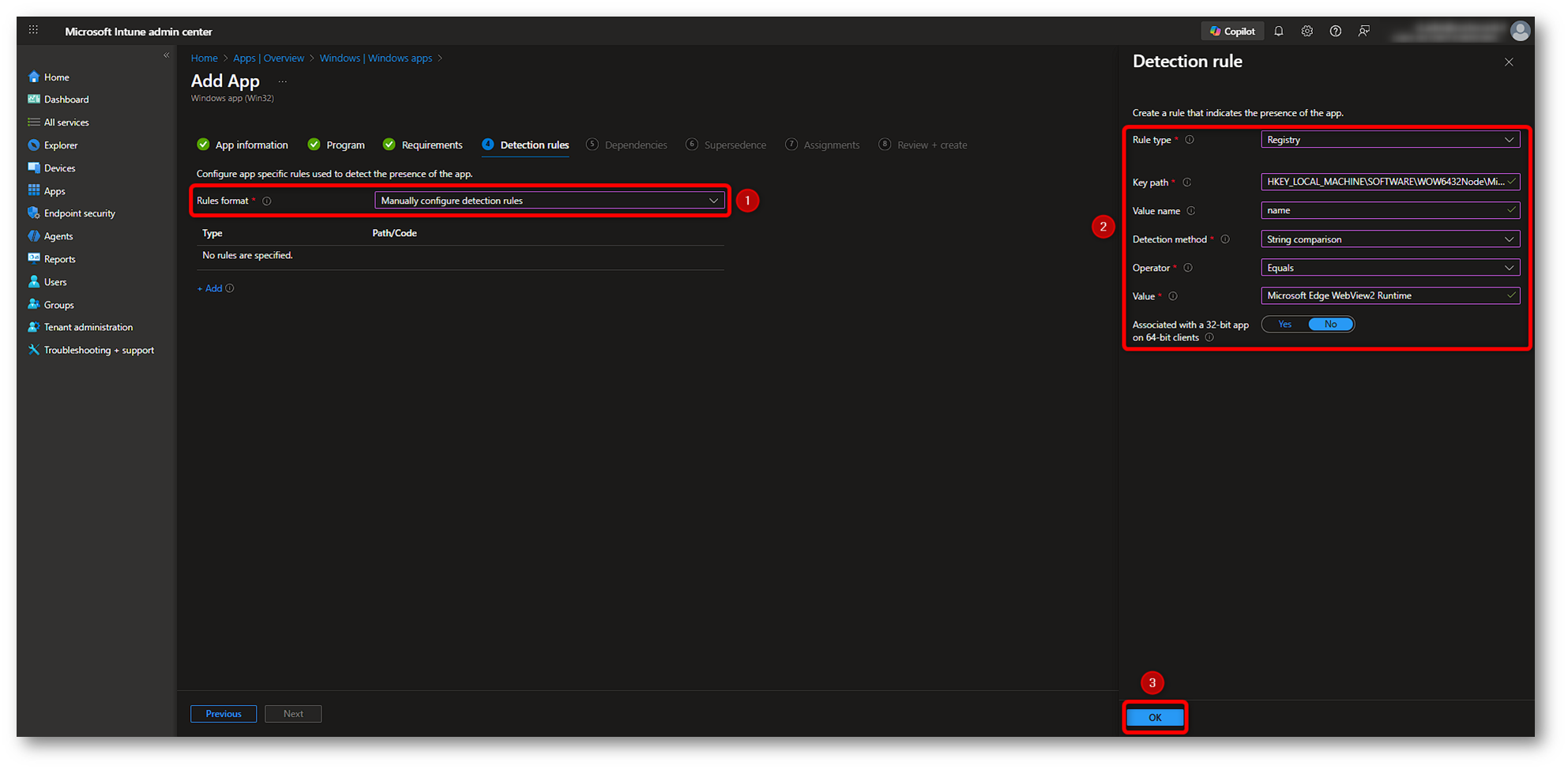Open the app launcher waffle icon
The image size is (1568, 770).
tap(33, 31)
